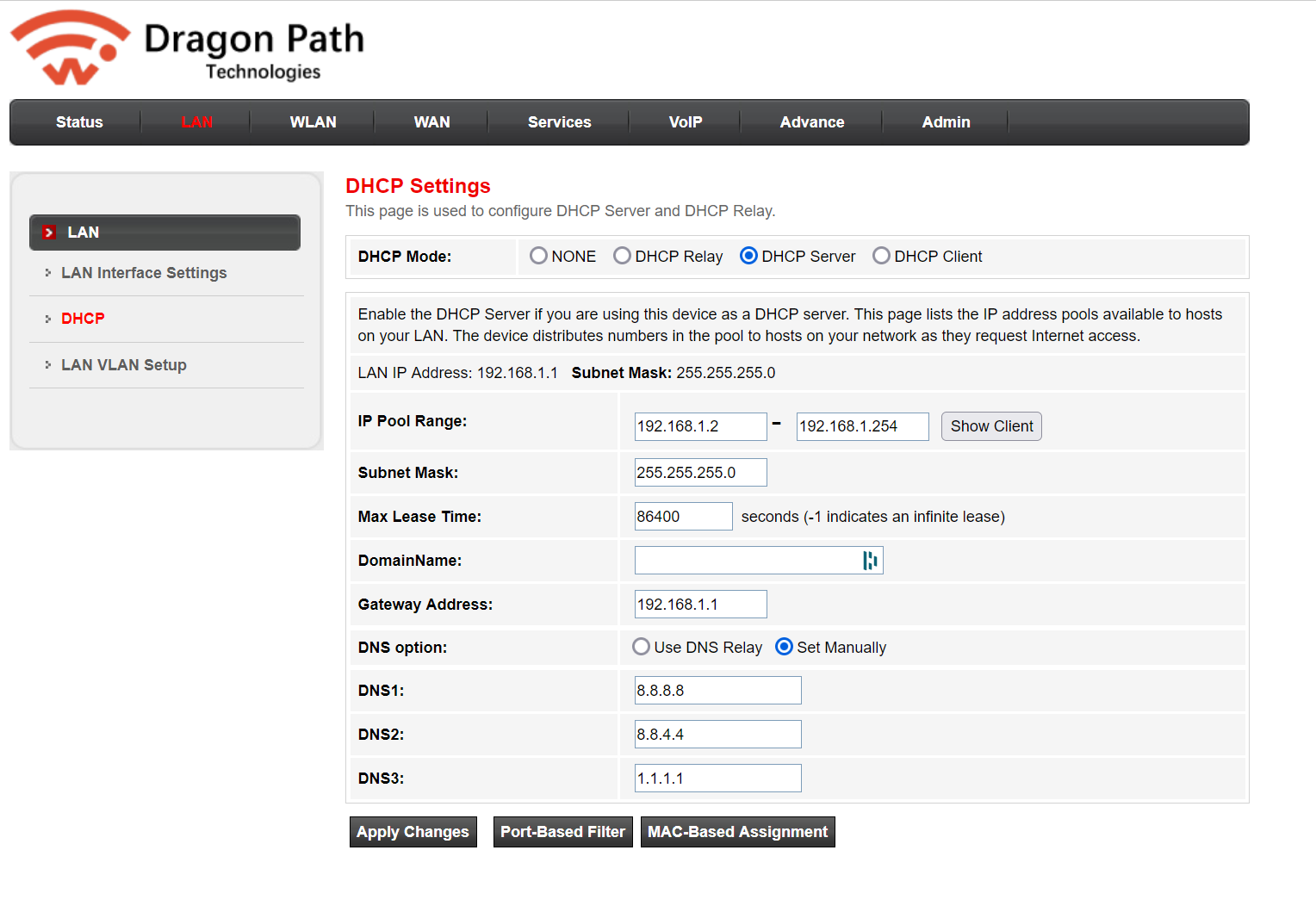Click the Port-Based Filter button
The image size is (1316, 906).
tap(562, 832)
